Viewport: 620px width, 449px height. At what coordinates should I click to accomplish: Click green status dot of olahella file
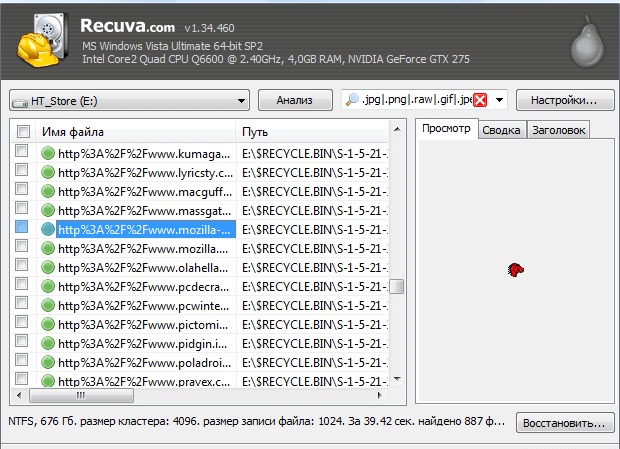[x=48, y=267]
